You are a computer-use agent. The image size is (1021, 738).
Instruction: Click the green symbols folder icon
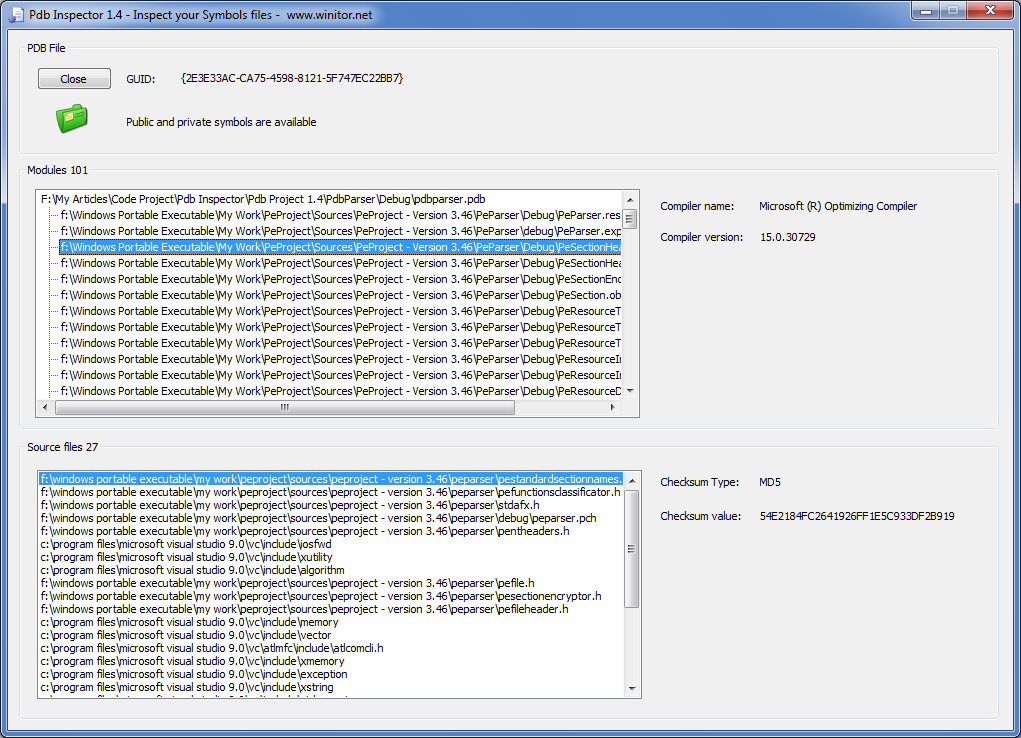click(x=72, y=119)
